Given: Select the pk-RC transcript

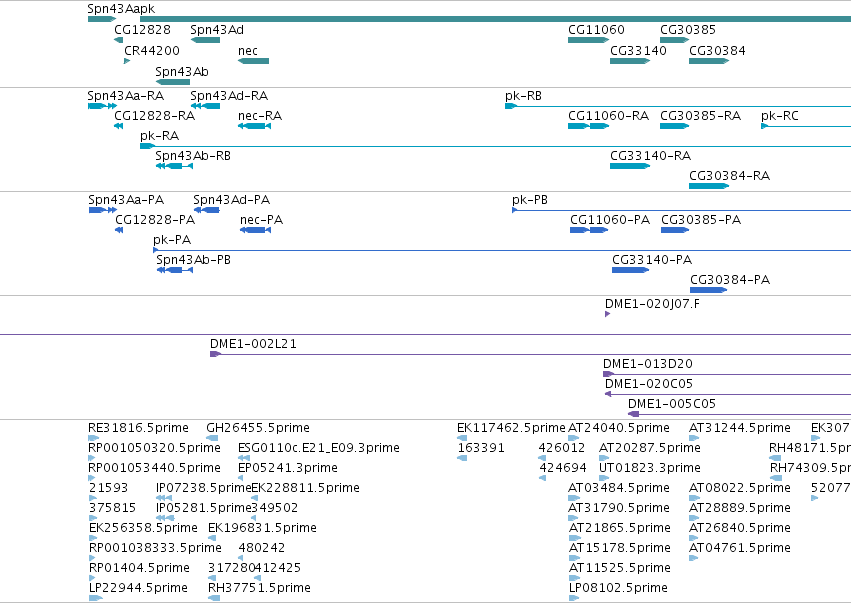Looking at the screenshot, I should (806, 126).
